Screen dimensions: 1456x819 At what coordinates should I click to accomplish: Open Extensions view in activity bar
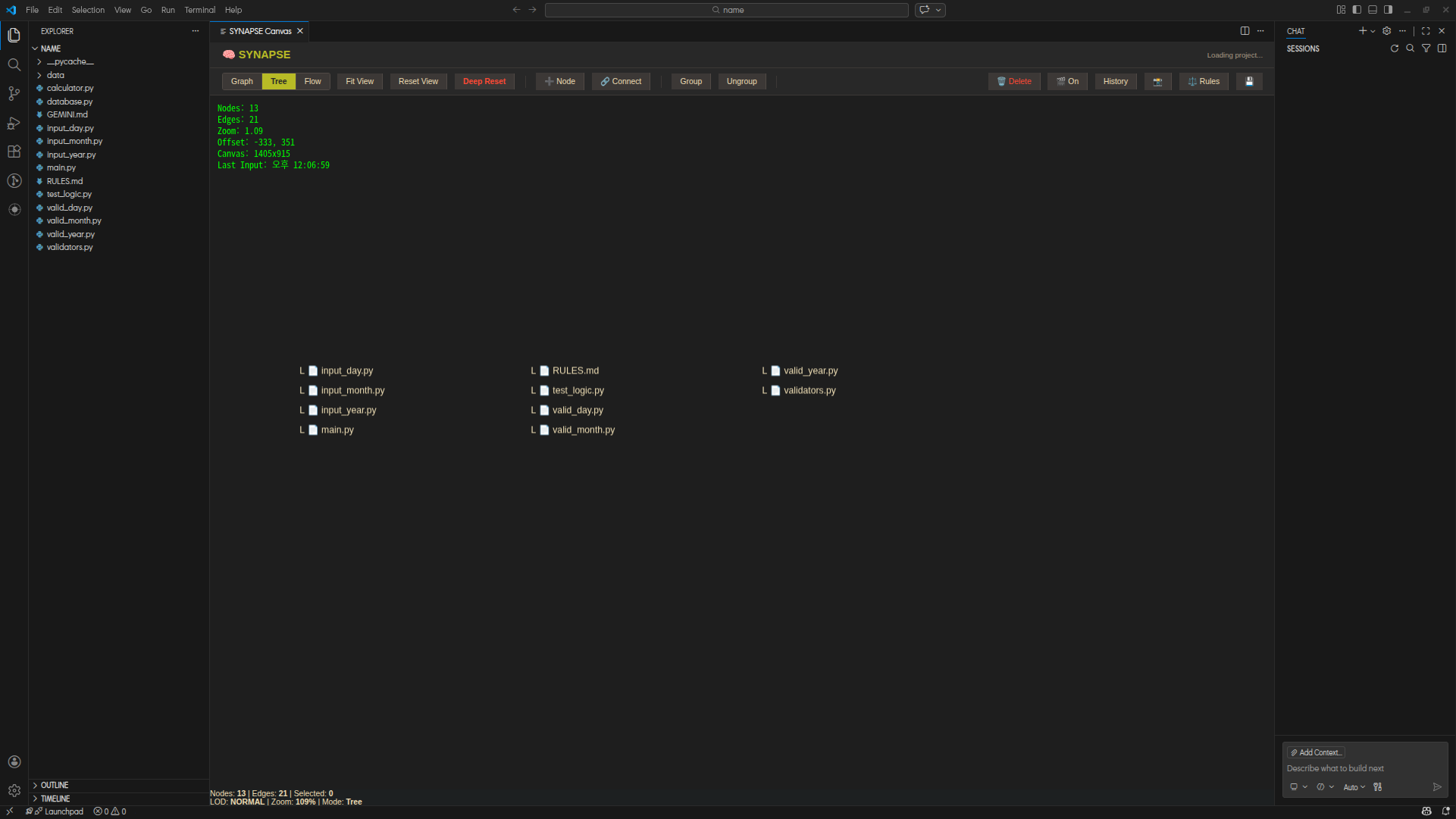click(x=14, y=152)
